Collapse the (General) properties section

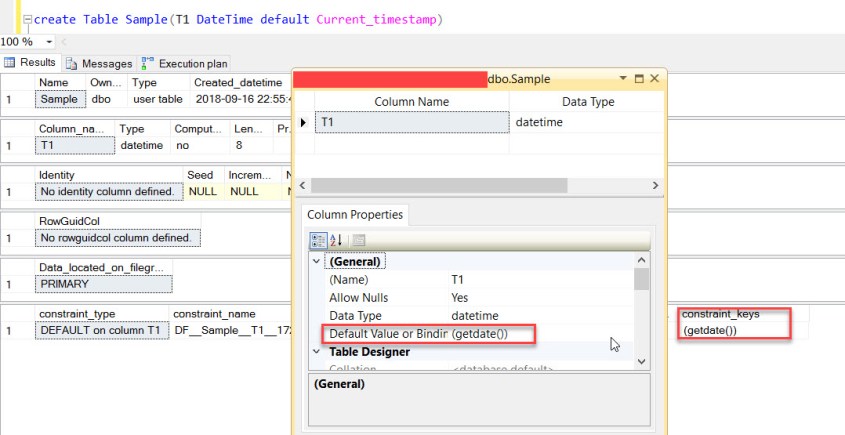pos(318,261)
